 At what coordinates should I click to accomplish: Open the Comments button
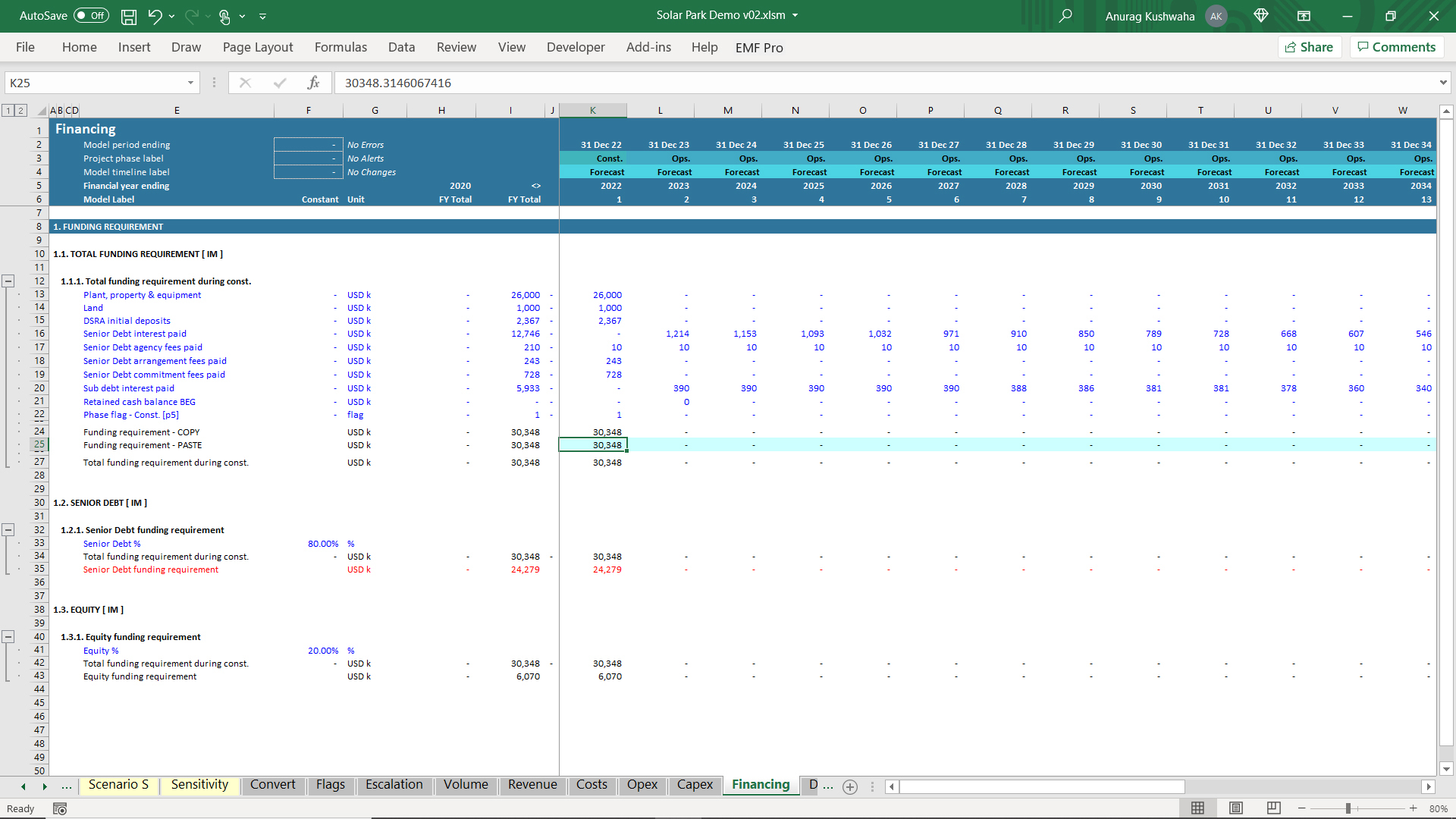(x=1396, y=47)
